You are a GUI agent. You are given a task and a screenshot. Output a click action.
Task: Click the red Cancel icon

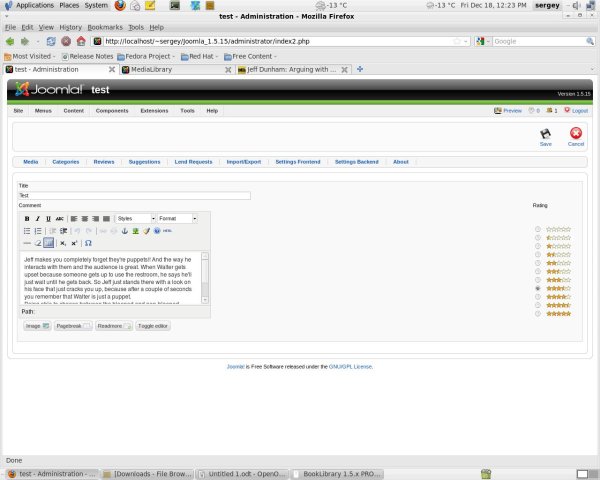pyautogui.click(x=576, y=137)
